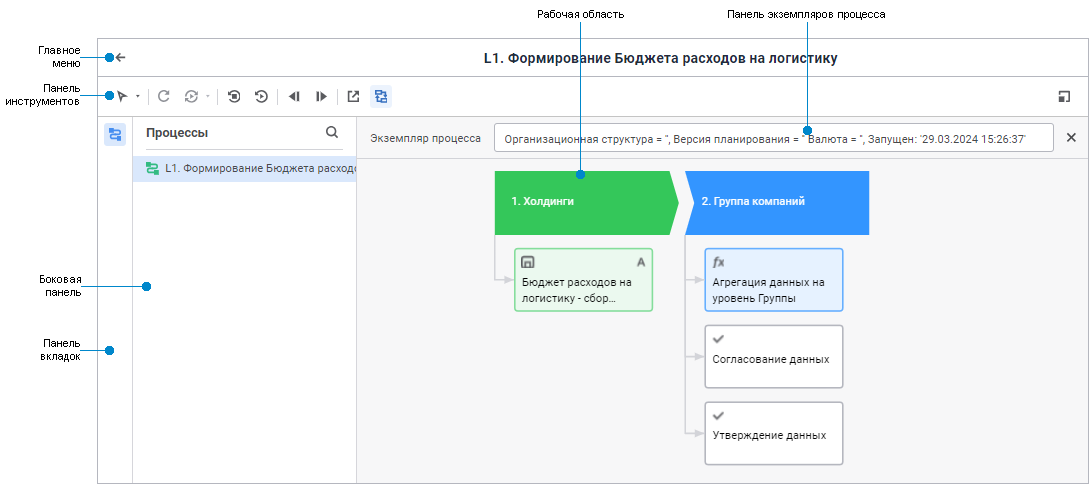Open process in a new window

tap(354, 97)
